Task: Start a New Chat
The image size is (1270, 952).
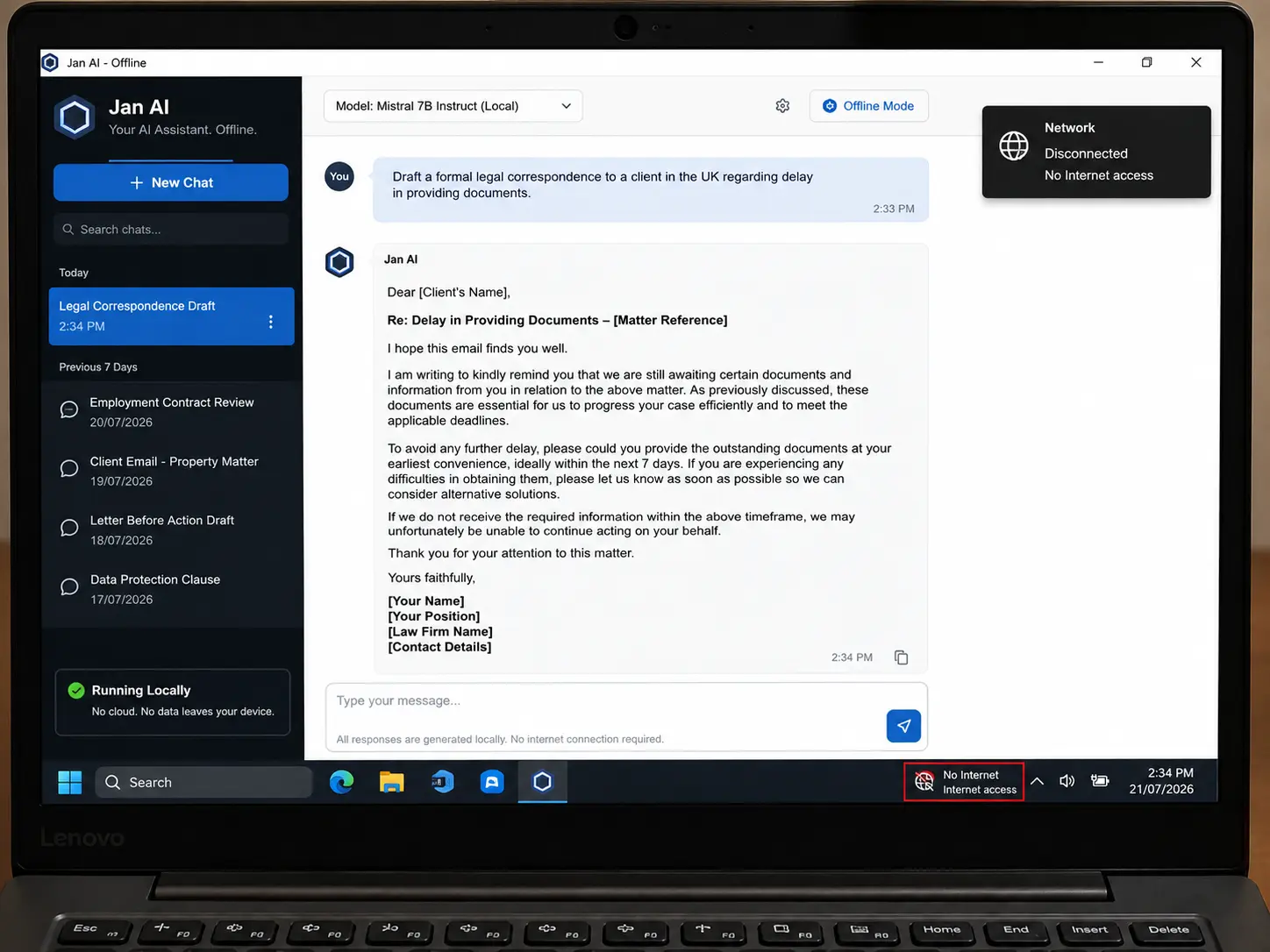Action: [171, 182]
